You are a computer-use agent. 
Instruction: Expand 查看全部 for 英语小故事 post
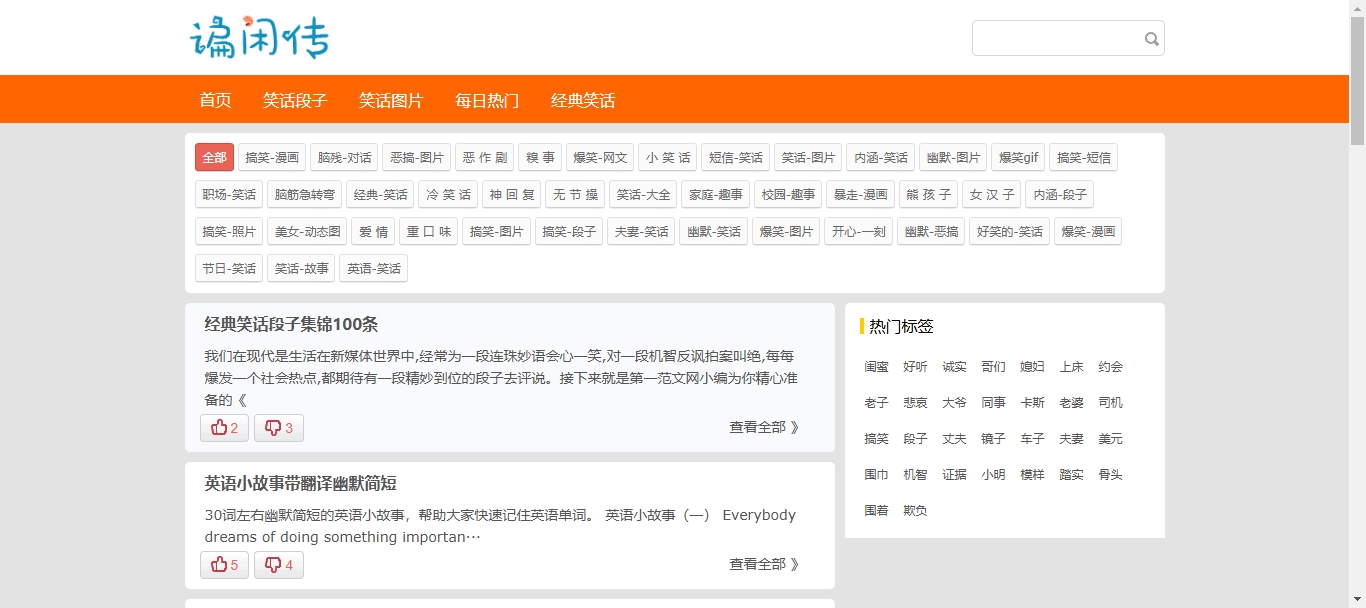point(764,564)
